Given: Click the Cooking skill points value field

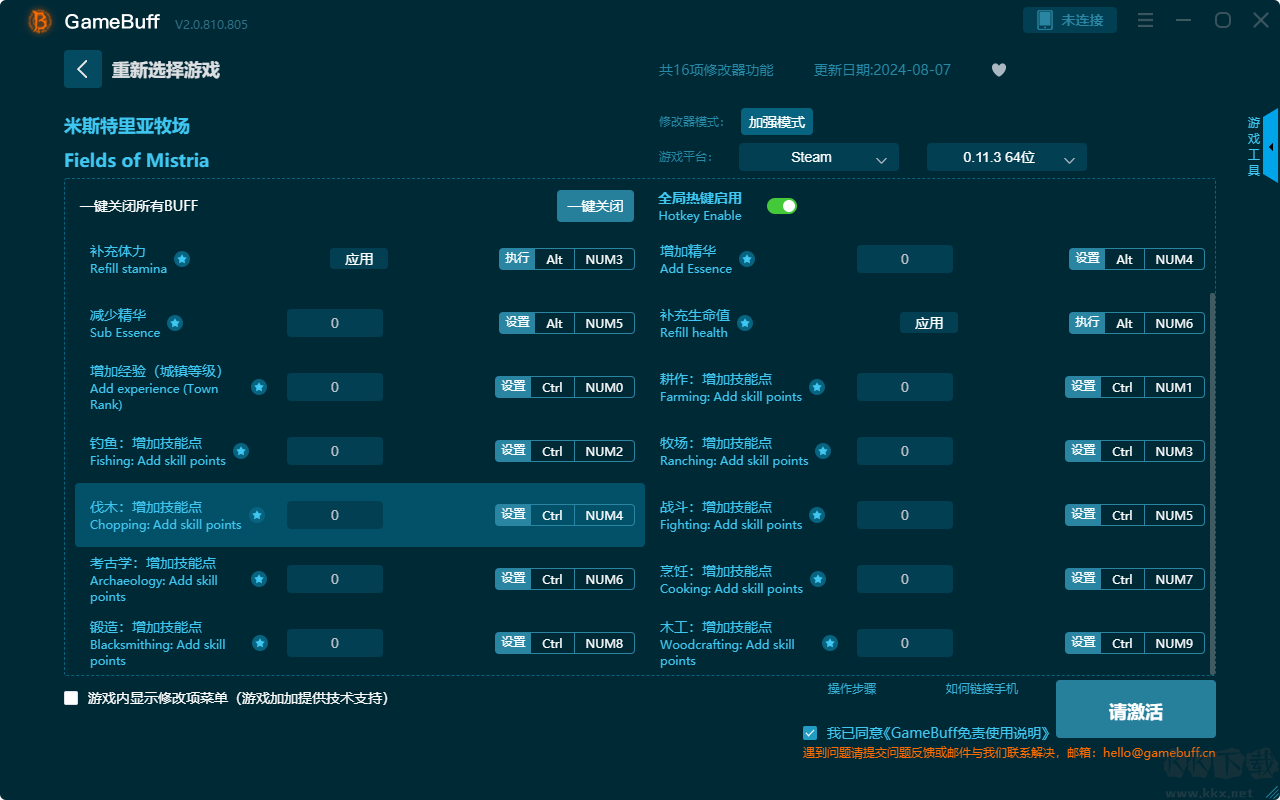Looking at the screenshot, I should (x=905, y=579).
